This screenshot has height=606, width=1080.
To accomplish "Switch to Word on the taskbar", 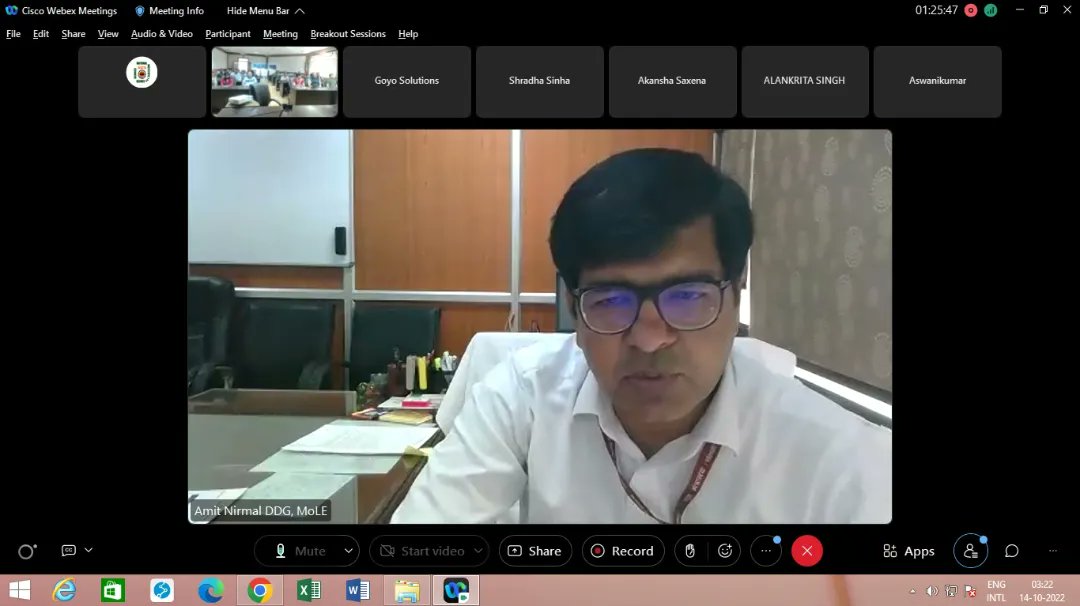I will [357, 590].
